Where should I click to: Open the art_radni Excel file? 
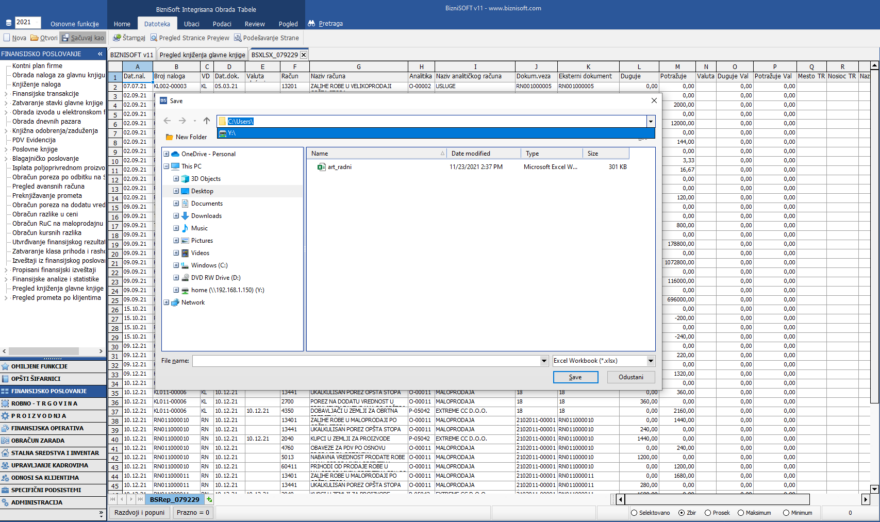point(340,167)
